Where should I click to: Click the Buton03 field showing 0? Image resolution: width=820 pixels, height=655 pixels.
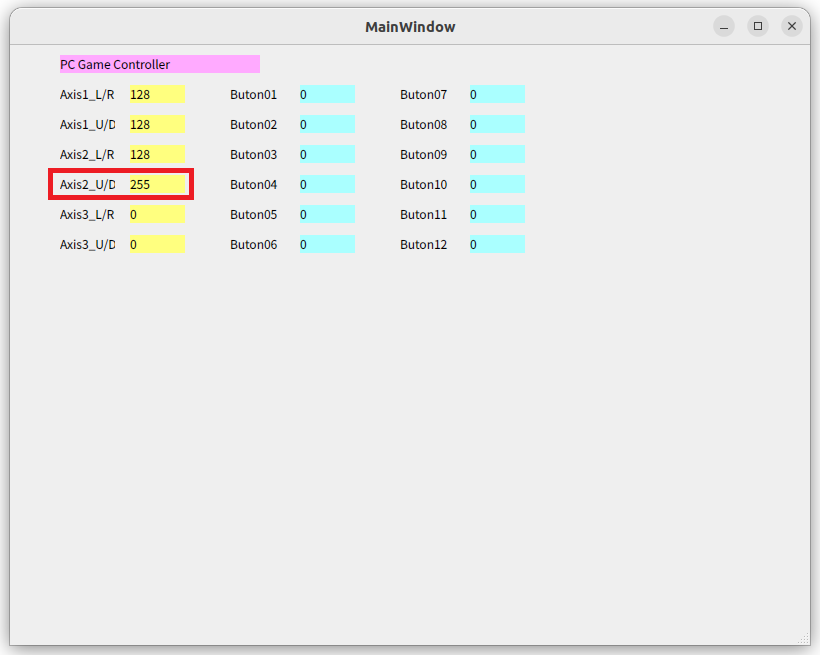325,154
